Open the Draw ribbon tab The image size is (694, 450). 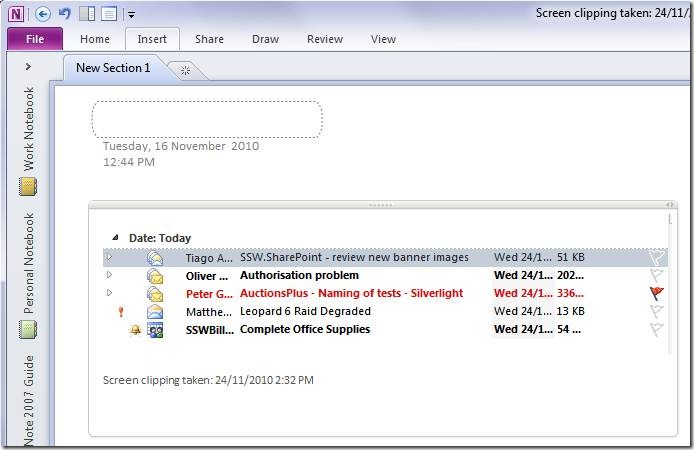265,39
